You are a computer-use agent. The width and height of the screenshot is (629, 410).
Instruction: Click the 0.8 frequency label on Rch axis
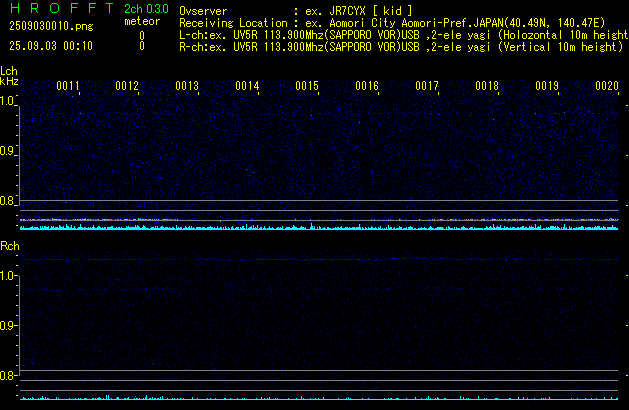click(7, 375)
